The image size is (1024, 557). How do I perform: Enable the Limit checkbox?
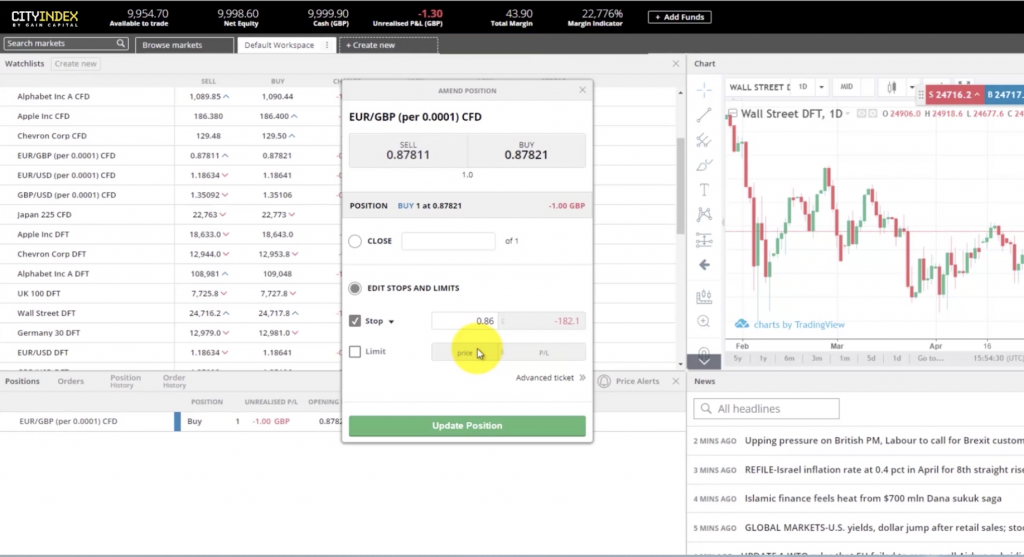pyautogui.click(x=355, y=352)
